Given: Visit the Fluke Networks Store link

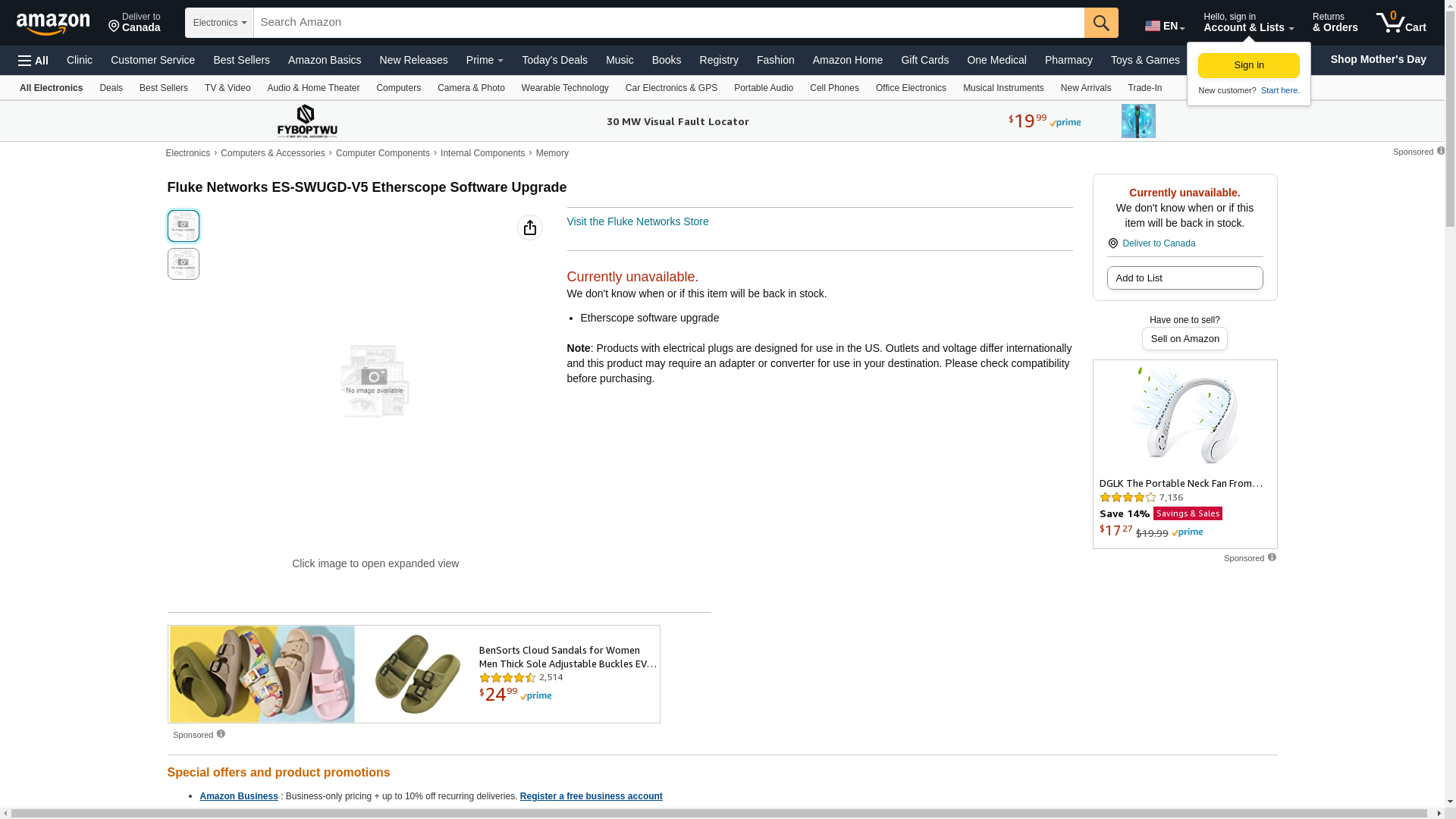Looking at the screenshot, I should [x=637, y=221].
